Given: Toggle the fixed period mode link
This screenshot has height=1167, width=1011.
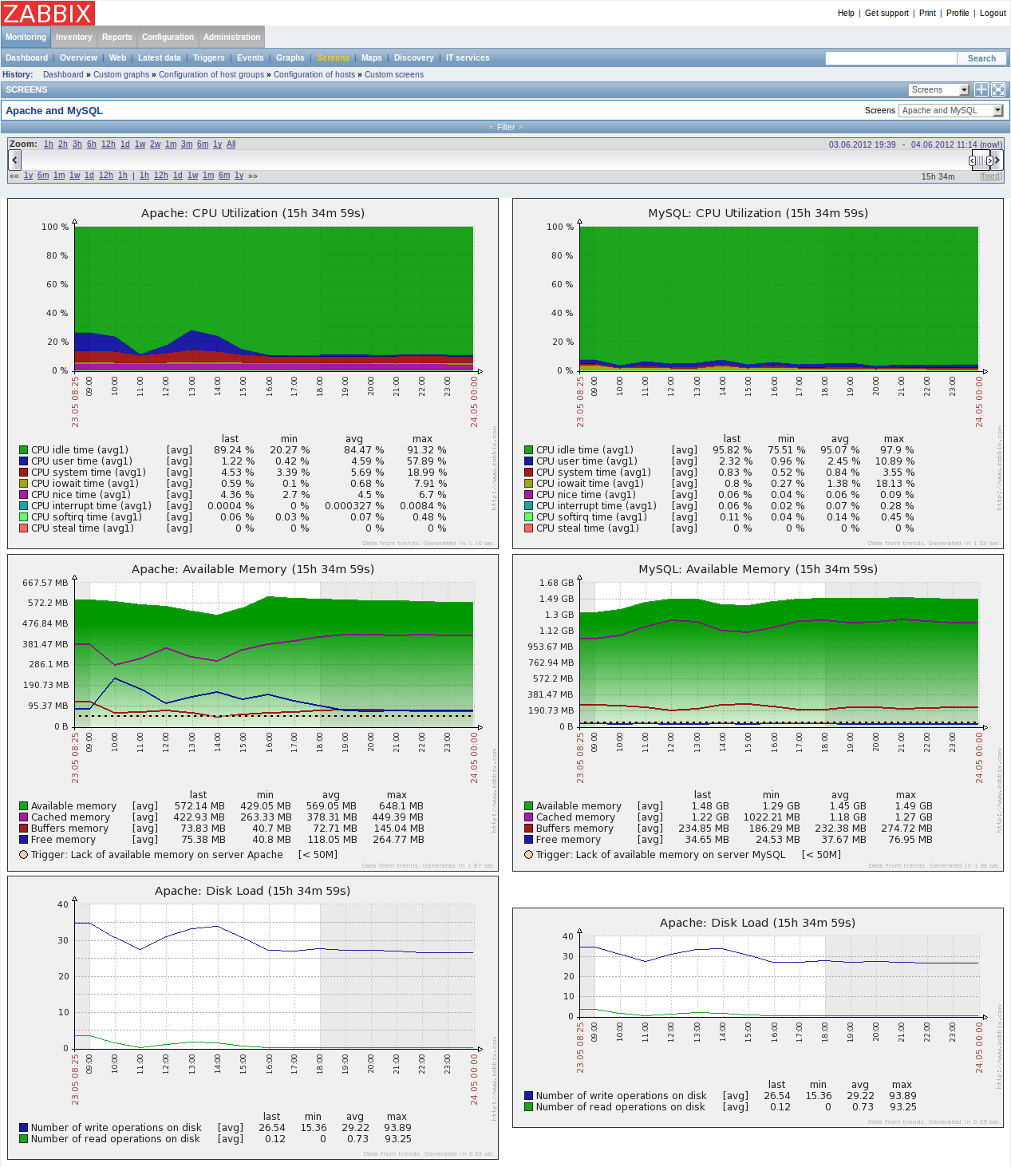Looking at the screenshot, I should click(990, 176).
